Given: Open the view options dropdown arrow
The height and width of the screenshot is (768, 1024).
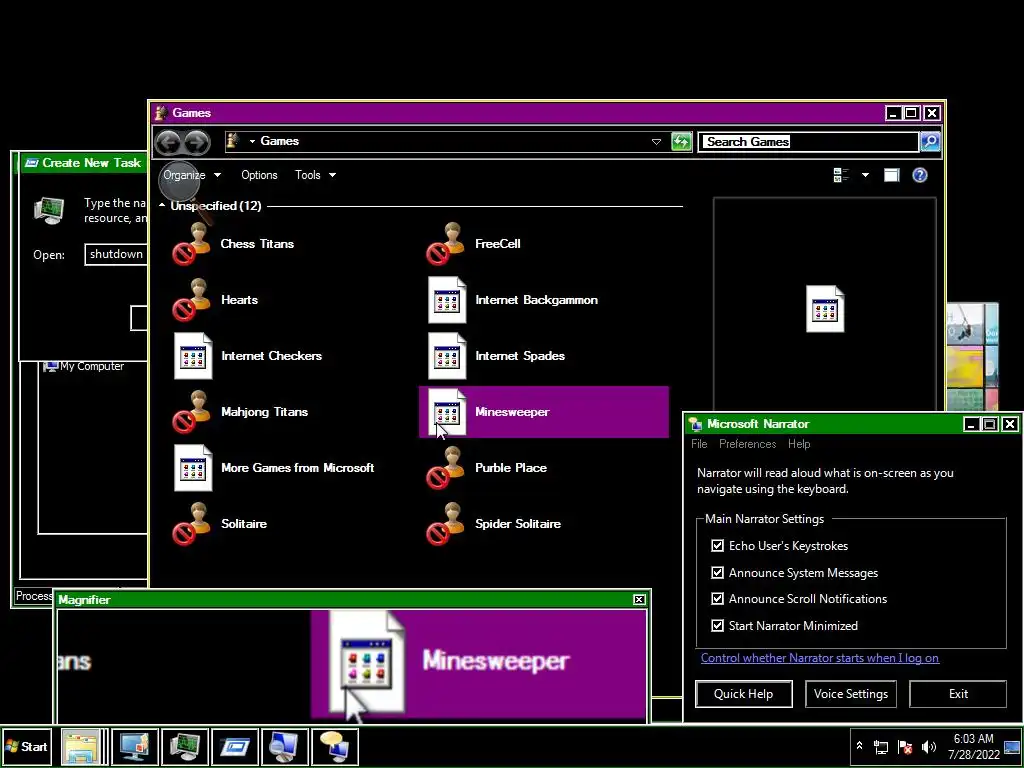Looking at the screenshot, I should click(x=865, y=175).
